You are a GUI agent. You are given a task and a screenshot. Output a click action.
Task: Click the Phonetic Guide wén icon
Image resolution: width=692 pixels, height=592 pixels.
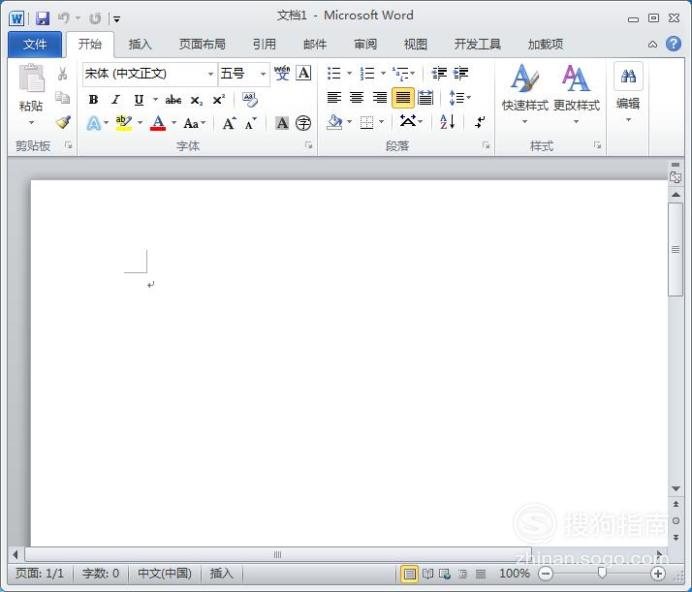[282, 73]
